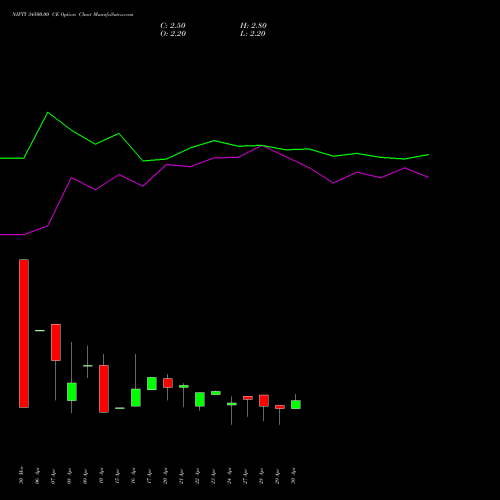
Task: Click the green indicator line's highest peak
Action: (x=48, y=112)
